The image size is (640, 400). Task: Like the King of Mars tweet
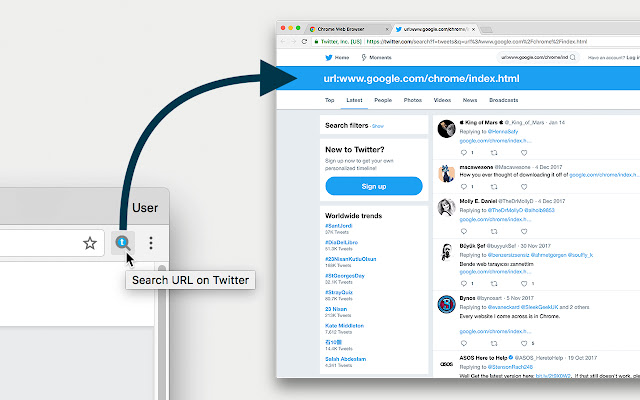524,153
